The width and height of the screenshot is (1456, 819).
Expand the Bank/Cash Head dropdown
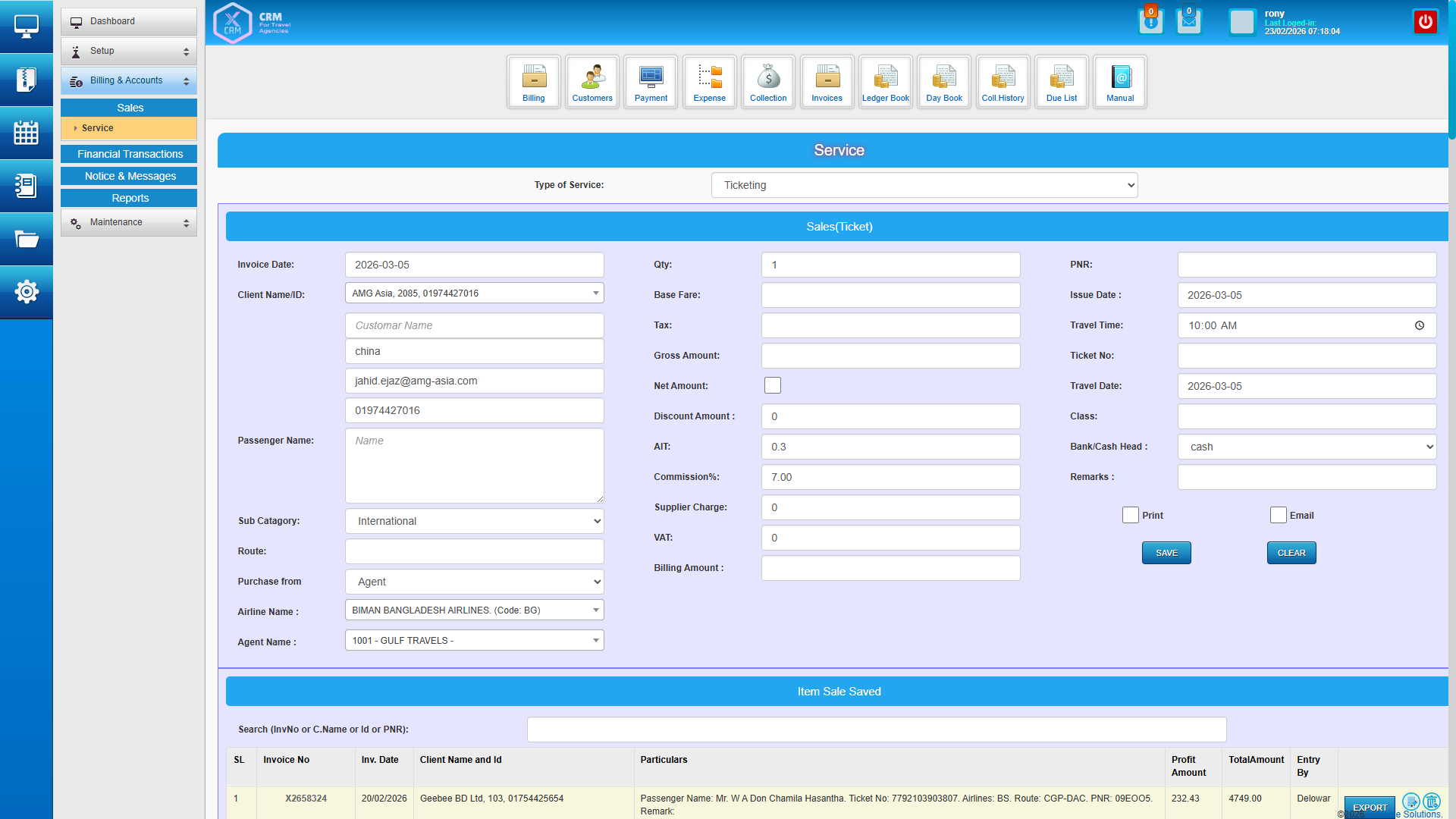coord(1306,447)
